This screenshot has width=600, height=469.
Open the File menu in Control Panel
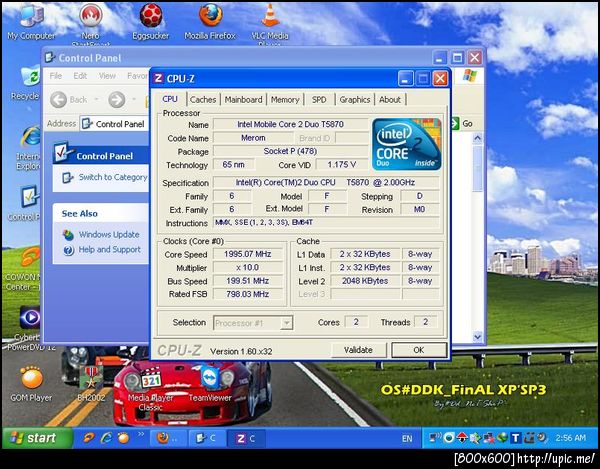(x=55, y=76)
